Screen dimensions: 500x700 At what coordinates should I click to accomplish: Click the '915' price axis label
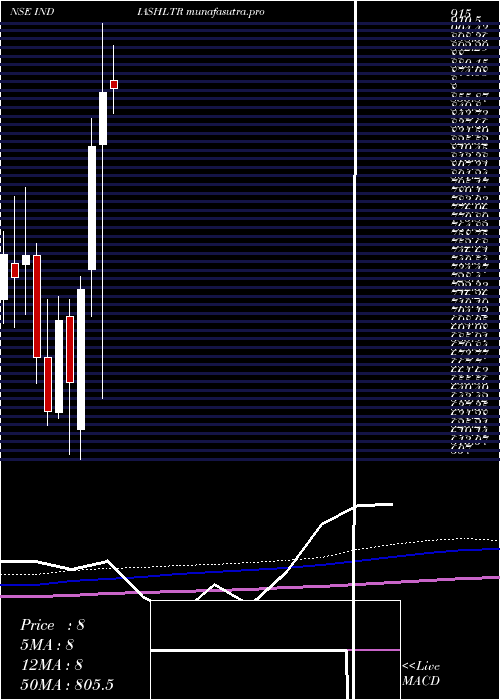click(x=460, y=13)
